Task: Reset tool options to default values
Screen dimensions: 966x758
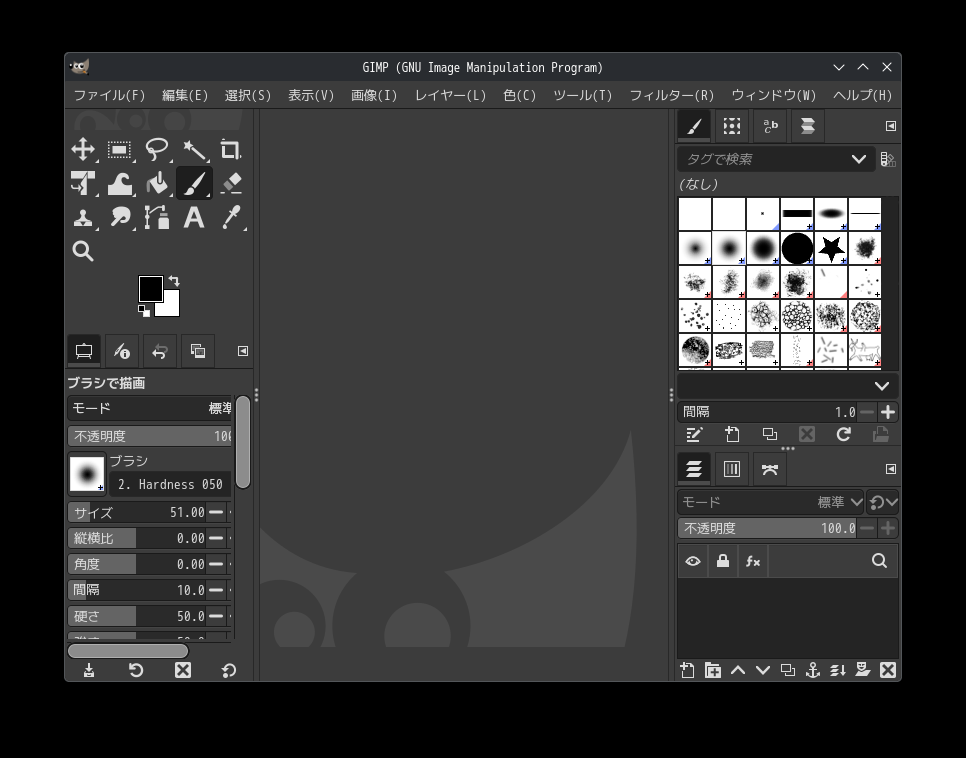Action: (x=229, y=670)
